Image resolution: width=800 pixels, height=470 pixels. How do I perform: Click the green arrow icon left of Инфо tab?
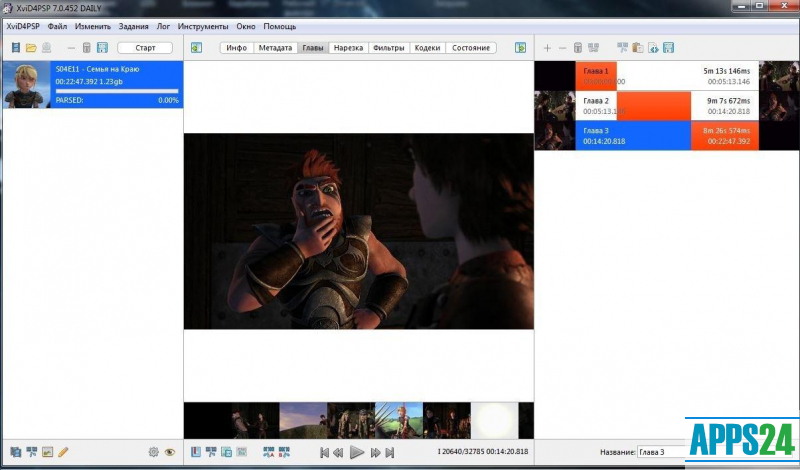196,47
